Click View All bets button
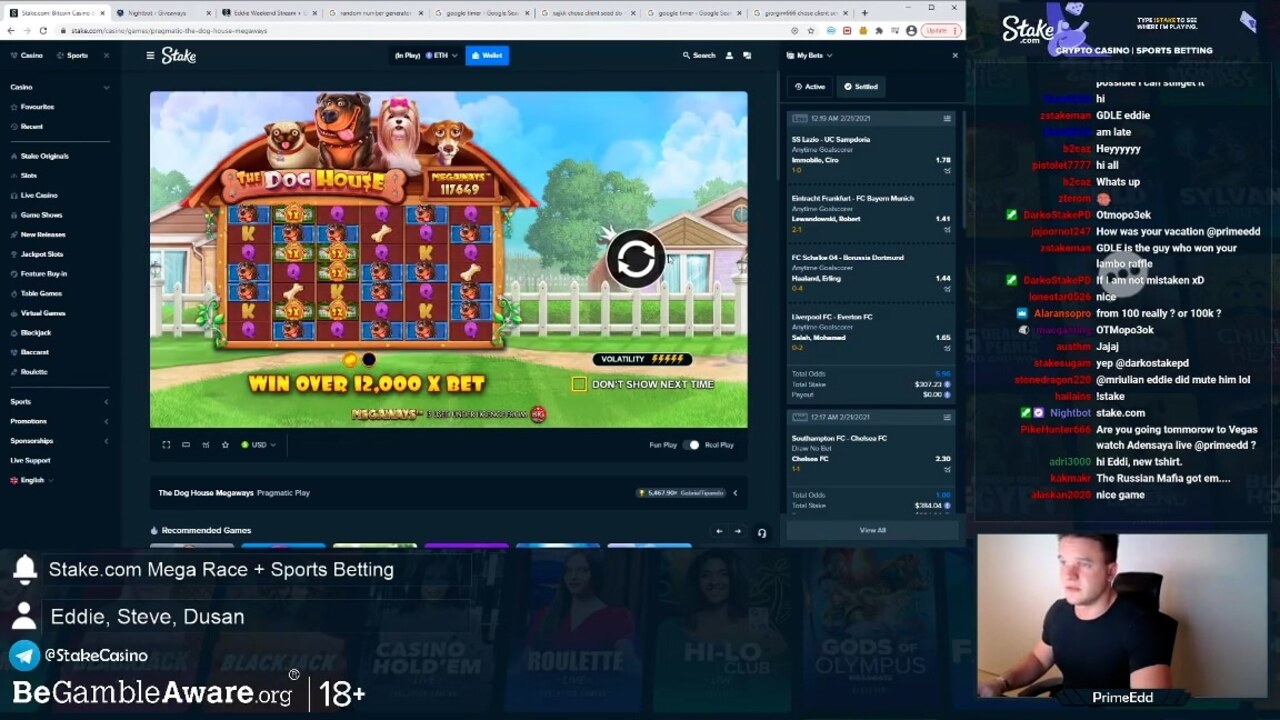 (x=872, y=530)
